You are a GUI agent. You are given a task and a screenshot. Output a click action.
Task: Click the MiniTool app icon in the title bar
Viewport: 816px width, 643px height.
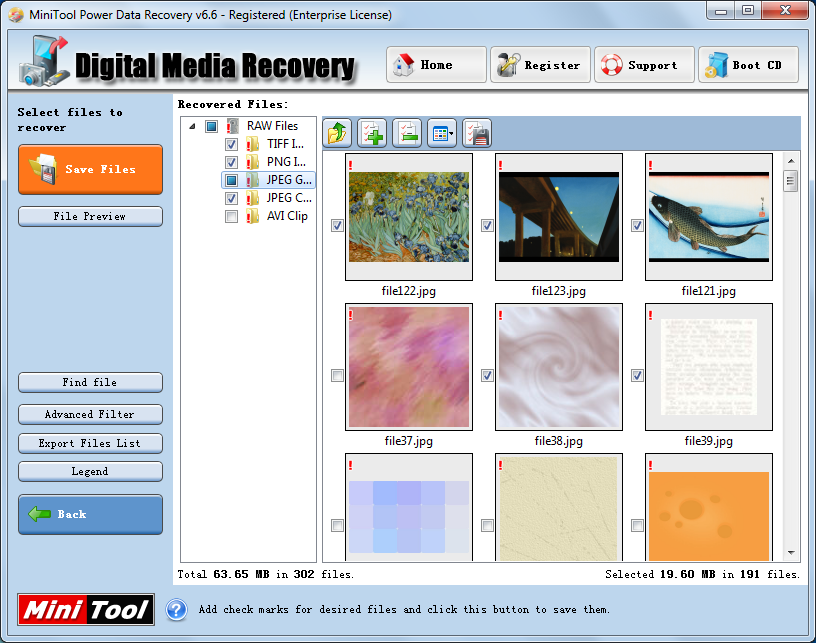(16, 15)
